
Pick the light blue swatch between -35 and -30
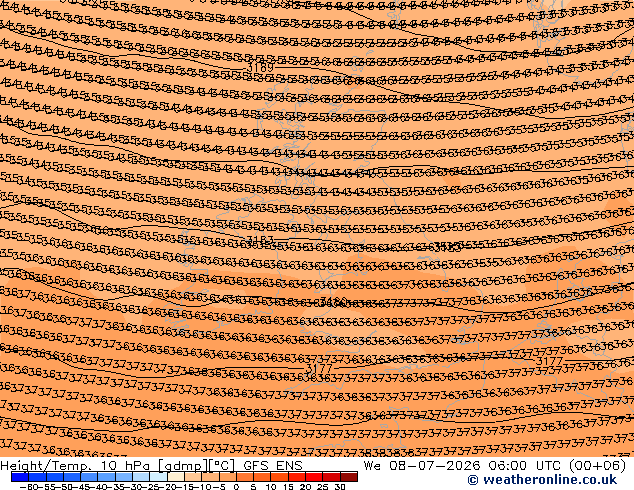tap(124, 477)
